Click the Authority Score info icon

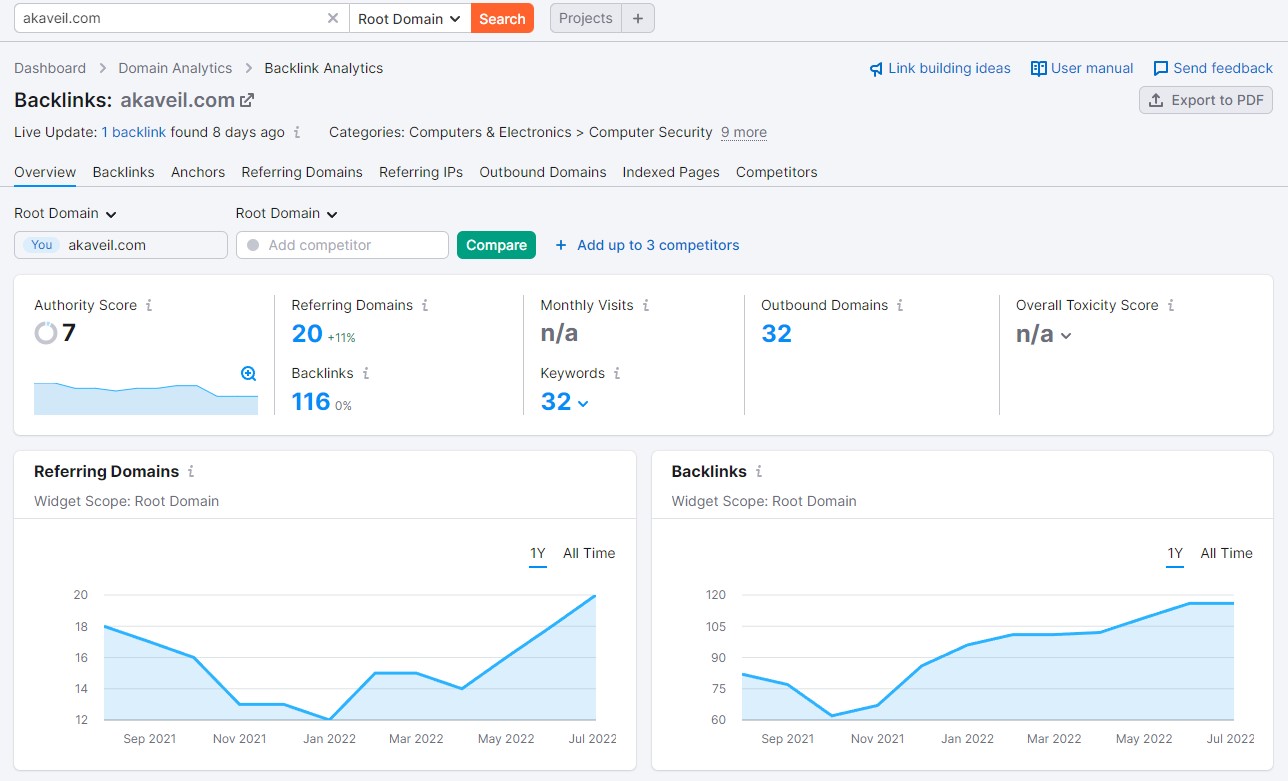point(149,306)
